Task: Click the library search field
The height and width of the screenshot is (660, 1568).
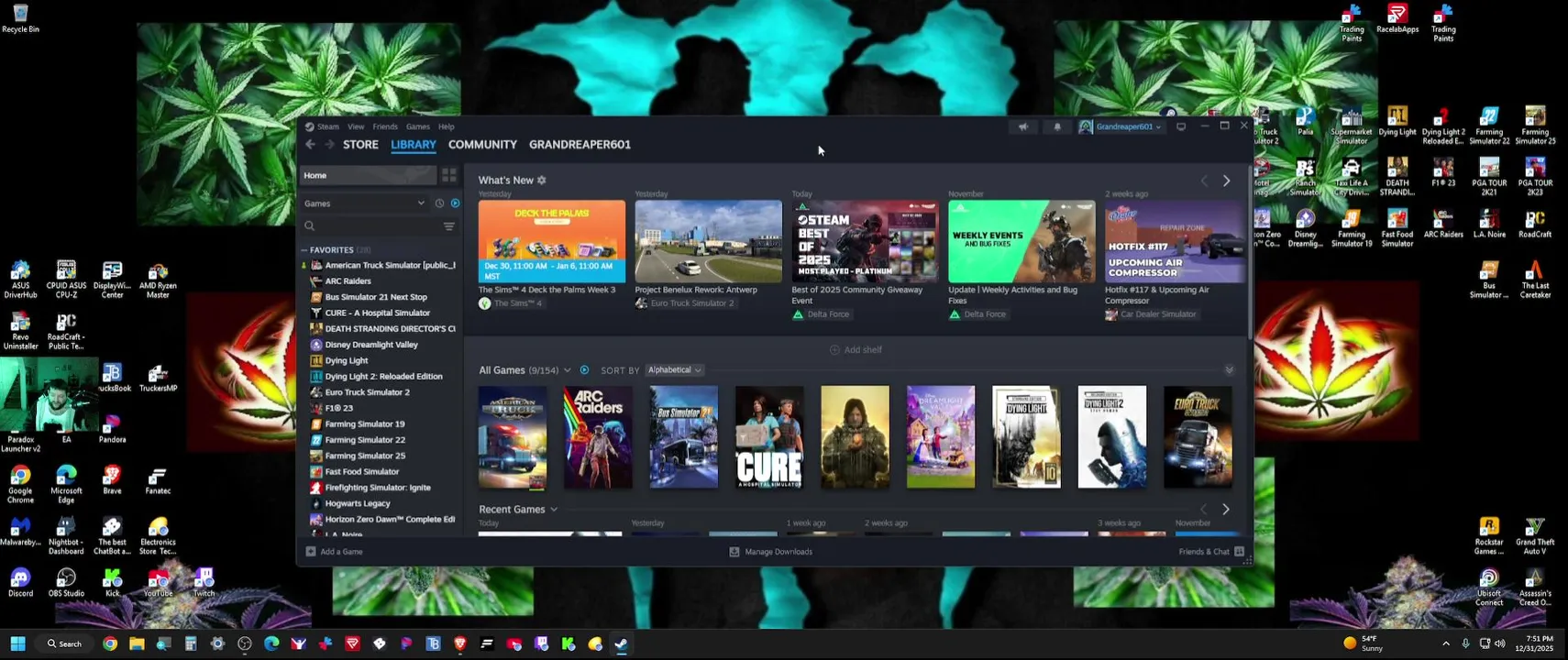Action: click(376, 226)
